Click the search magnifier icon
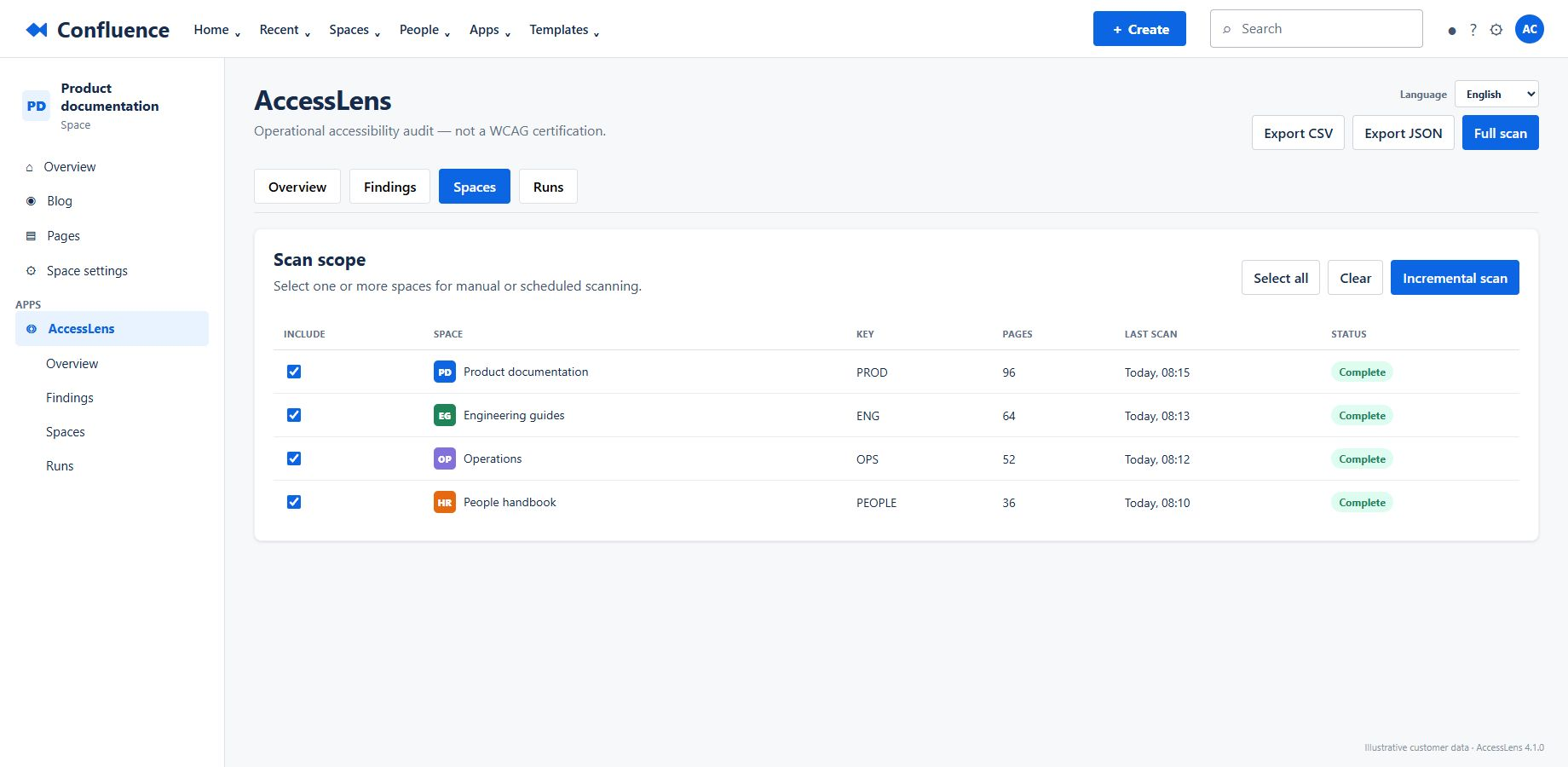 [1227, 29]
